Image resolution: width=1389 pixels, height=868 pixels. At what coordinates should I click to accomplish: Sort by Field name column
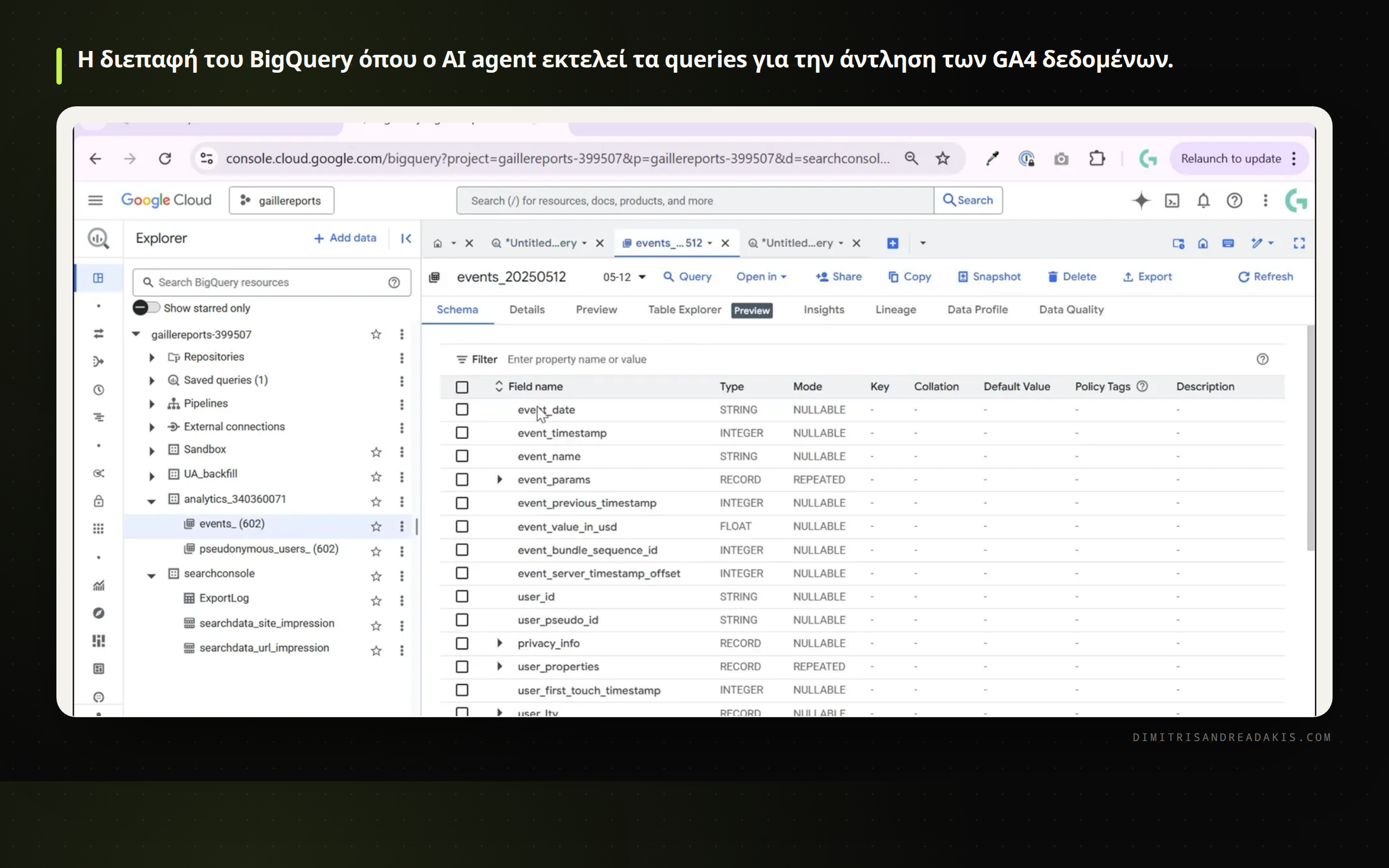528,386
